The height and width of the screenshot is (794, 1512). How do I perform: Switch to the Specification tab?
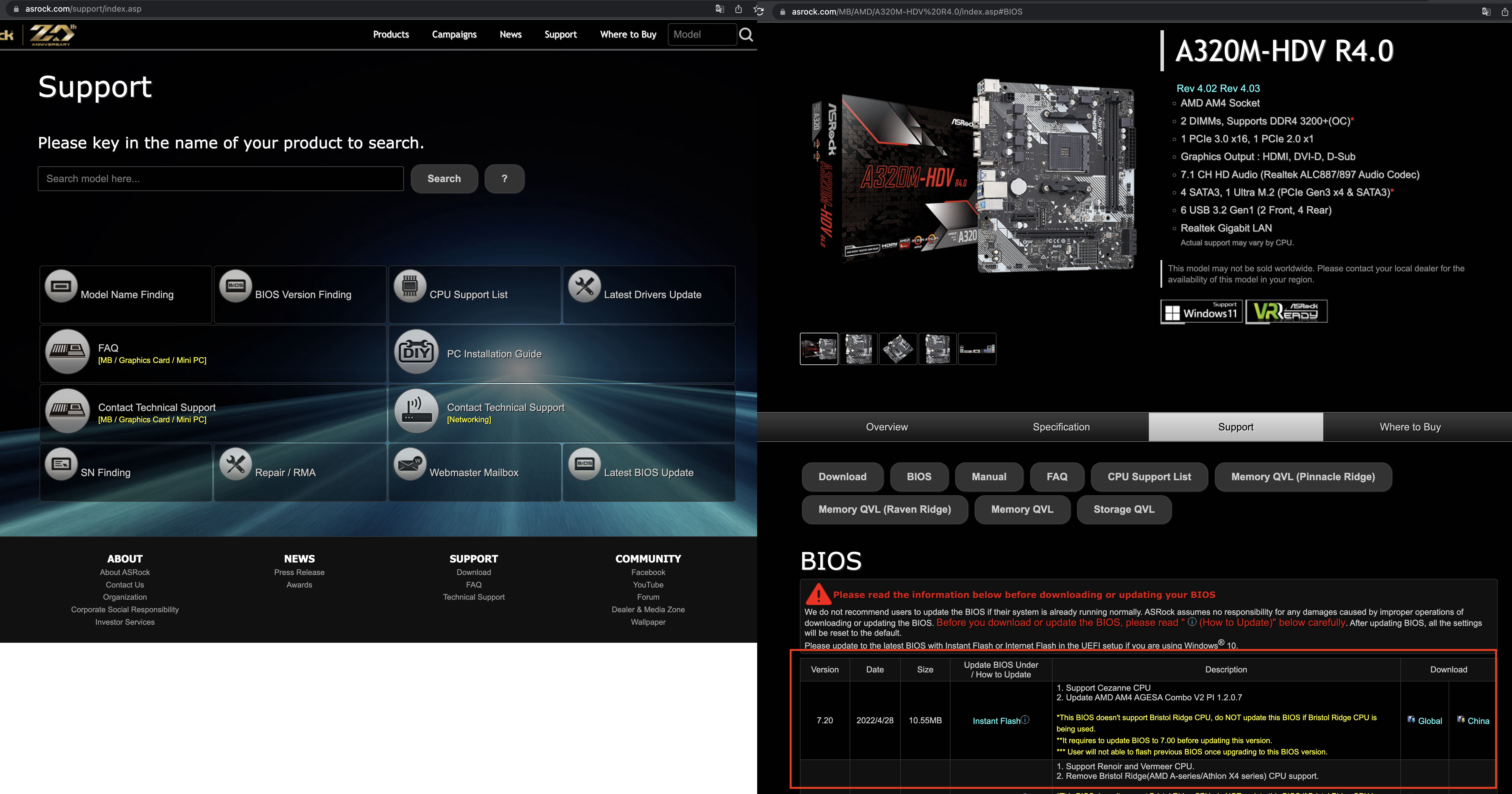[x=1061, y=427]
